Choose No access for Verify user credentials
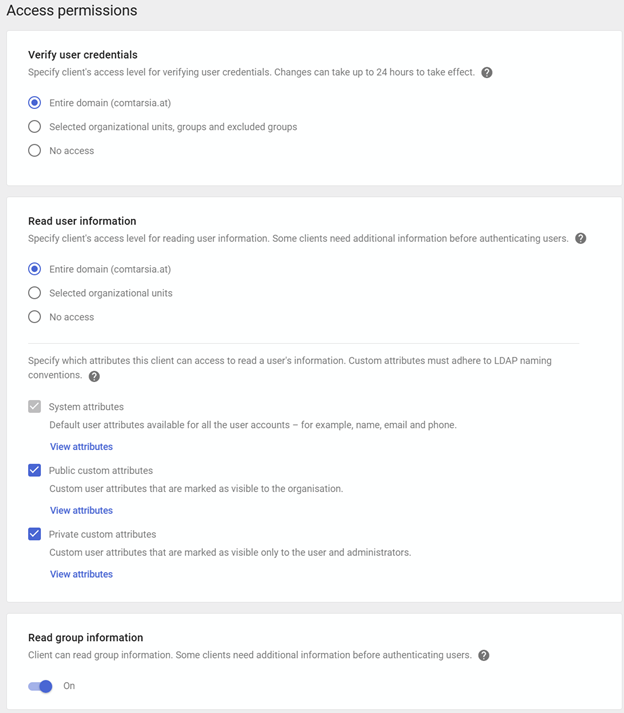The height and width of the screenshot is (713, 624). pos(35,151)
